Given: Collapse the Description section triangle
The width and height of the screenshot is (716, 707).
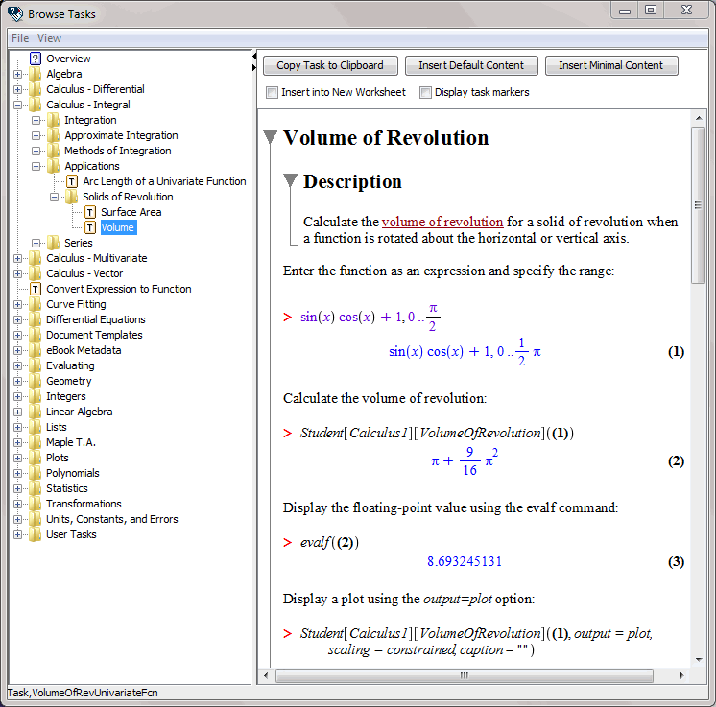Looking at the screenshot, I should pyautogui.click(x=290, y=181).
